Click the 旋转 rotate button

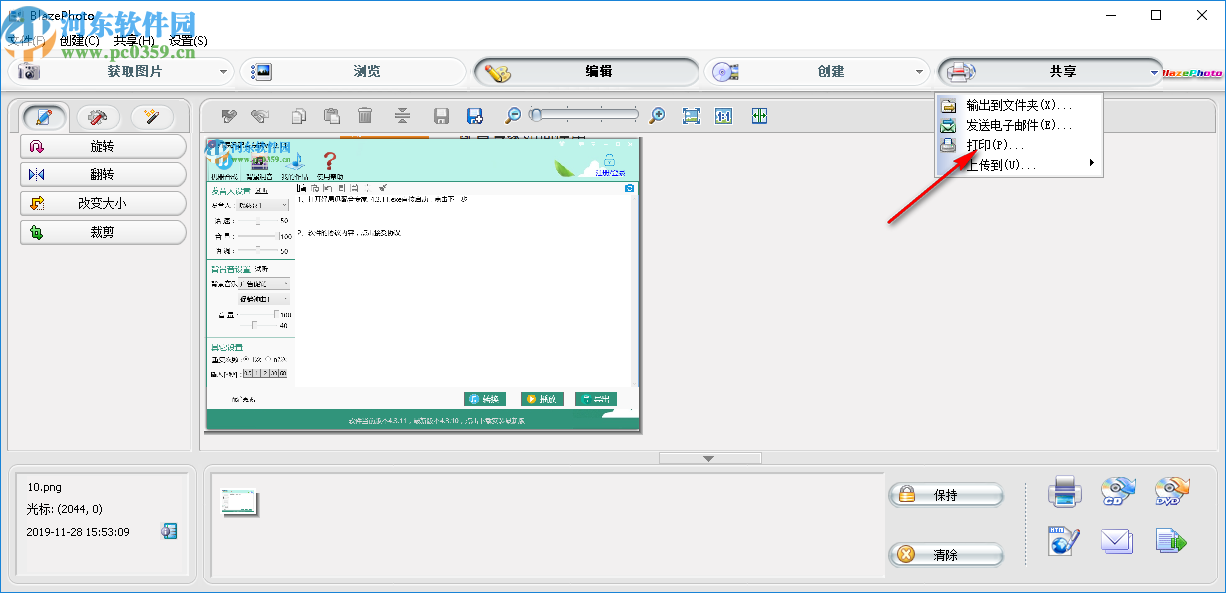(x=103, y=147)
